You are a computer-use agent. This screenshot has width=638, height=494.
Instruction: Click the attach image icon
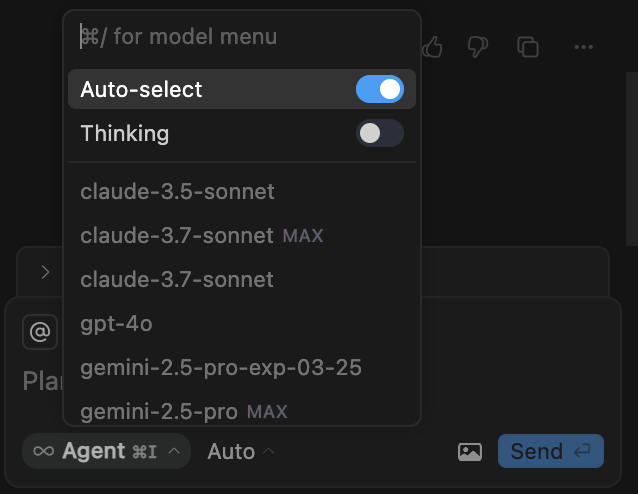pyautogui.click(x=470, y=451)
